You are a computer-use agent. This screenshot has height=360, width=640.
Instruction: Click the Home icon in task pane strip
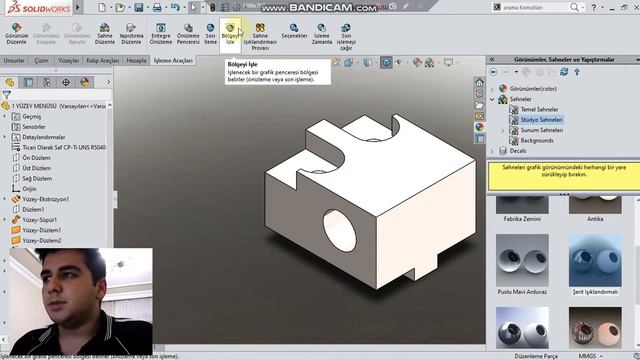coord(479,83)
